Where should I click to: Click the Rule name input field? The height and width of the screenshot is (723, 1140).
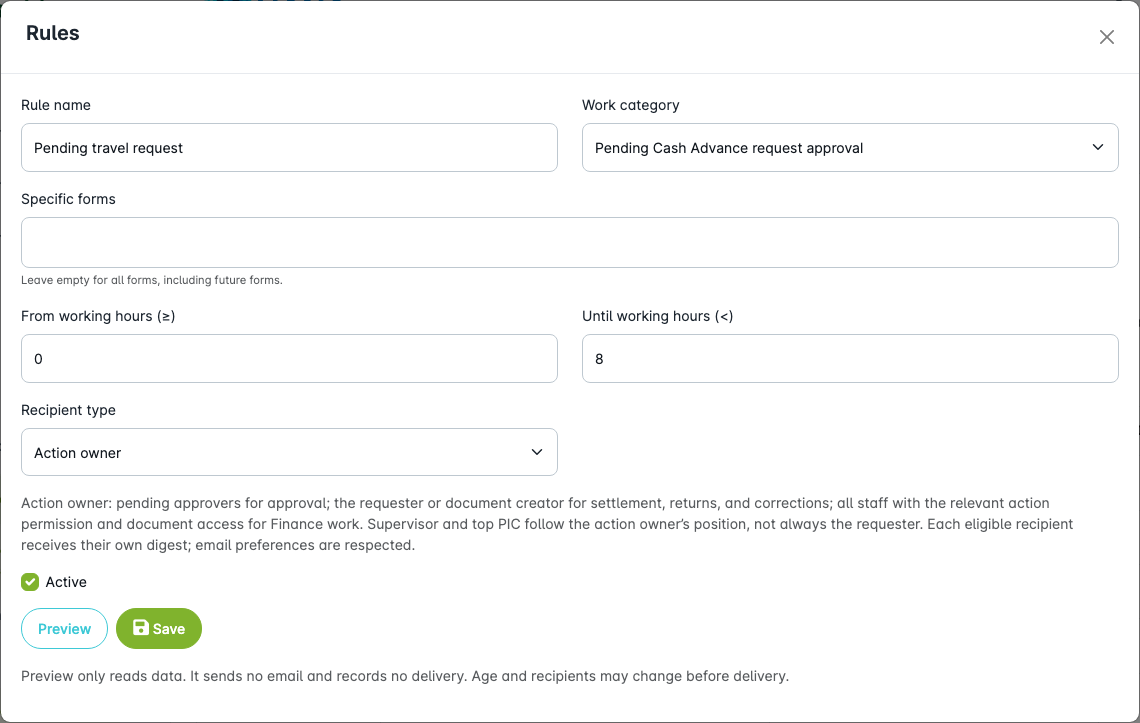click(289, 148)
